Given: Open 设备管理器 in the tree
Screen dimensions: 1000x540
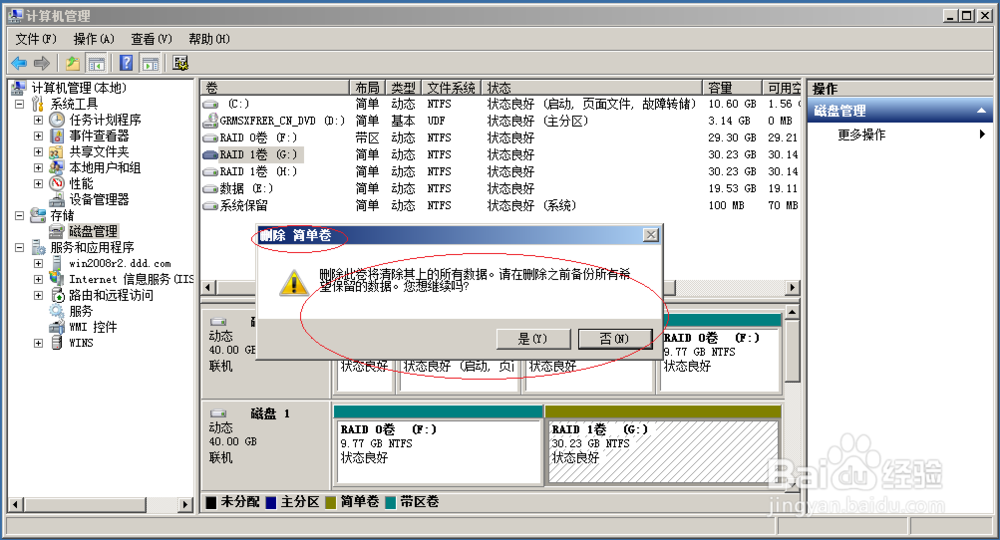Looking at the screenshot, I should click(99, 199).
